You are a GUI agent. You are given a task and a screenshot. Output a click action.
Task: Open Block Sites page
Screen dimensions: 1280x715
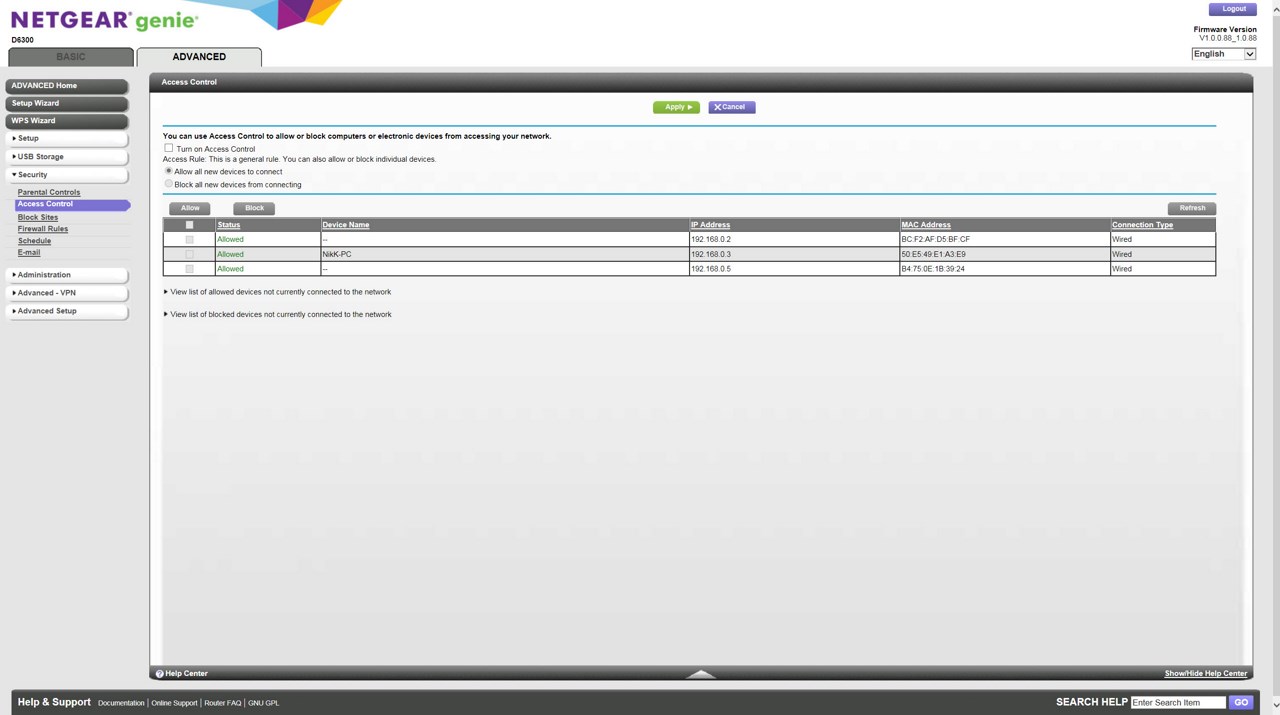[x=38, y=217]
